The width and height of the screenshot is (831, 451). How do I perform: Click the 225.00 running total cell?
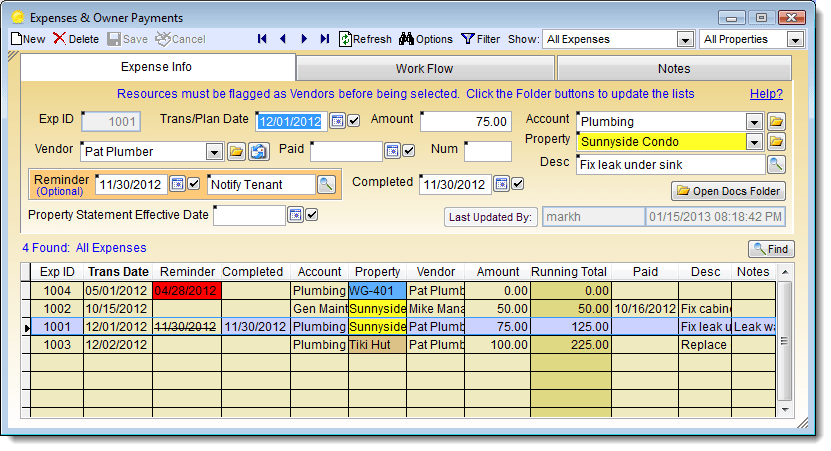571,345
